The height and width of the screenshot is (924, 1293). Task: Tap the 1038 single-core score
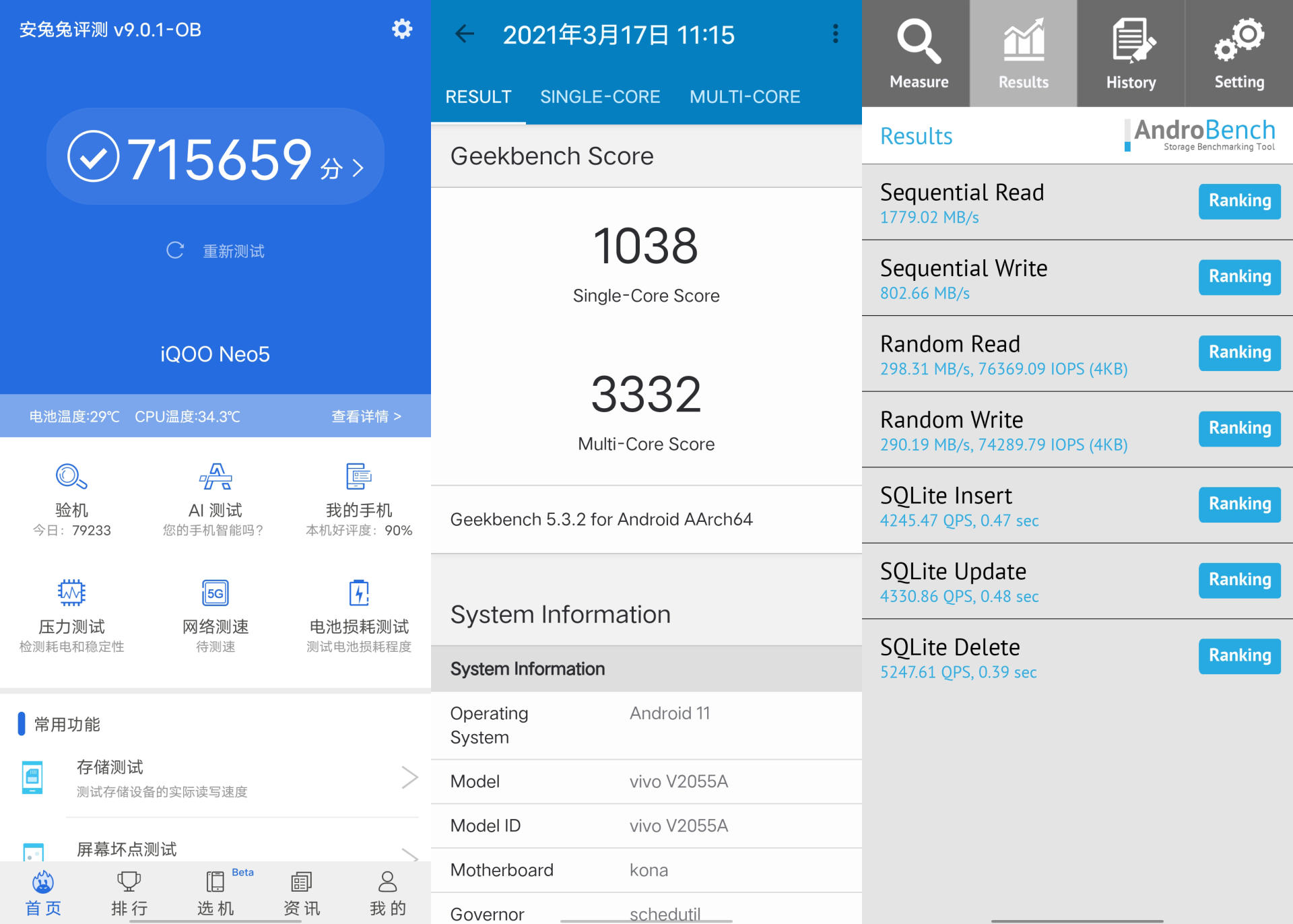(x=646, y=246)
